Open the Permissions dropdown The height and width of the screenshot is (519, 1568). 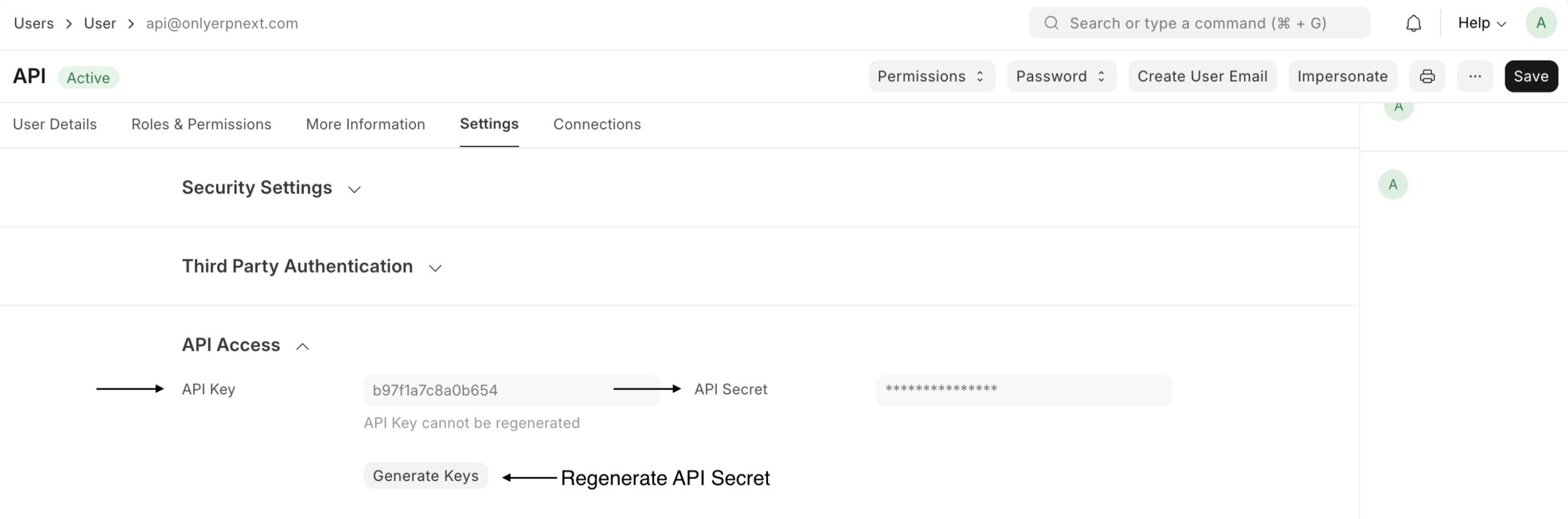click(x=931, y=76)
